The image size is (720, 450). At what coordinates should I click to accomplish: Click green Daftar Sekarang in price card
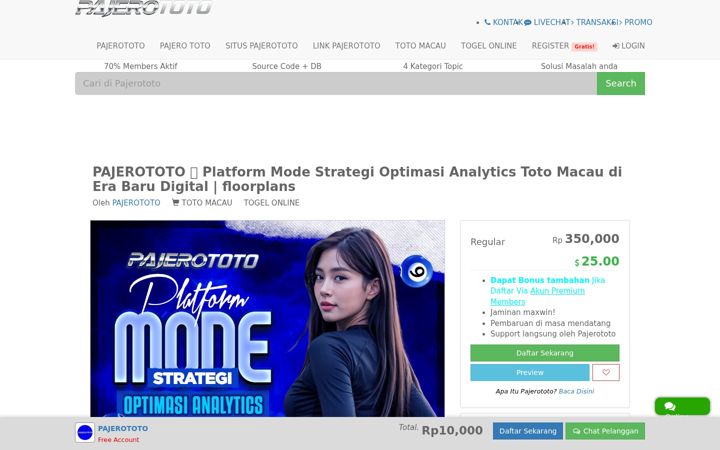(x=545, y=353)
